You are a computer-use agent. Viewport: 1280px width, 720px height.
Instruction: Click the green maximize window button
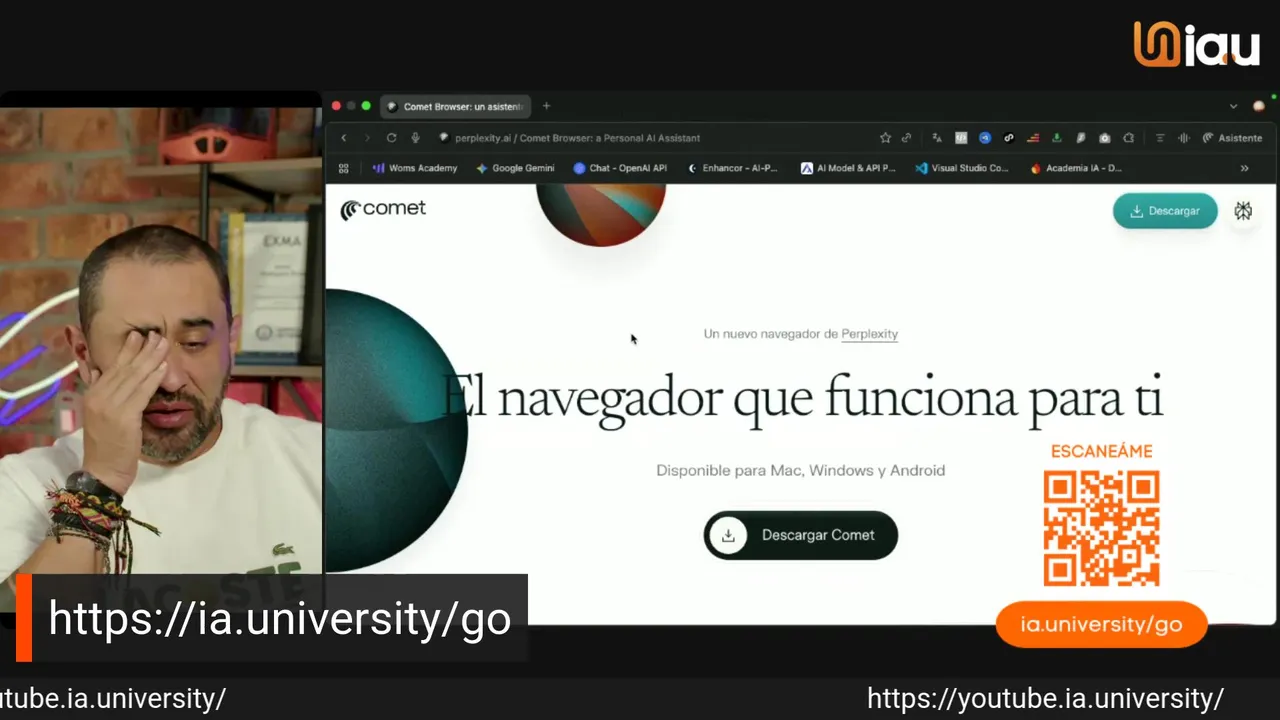pyautogui.click(x=366, y=106)
